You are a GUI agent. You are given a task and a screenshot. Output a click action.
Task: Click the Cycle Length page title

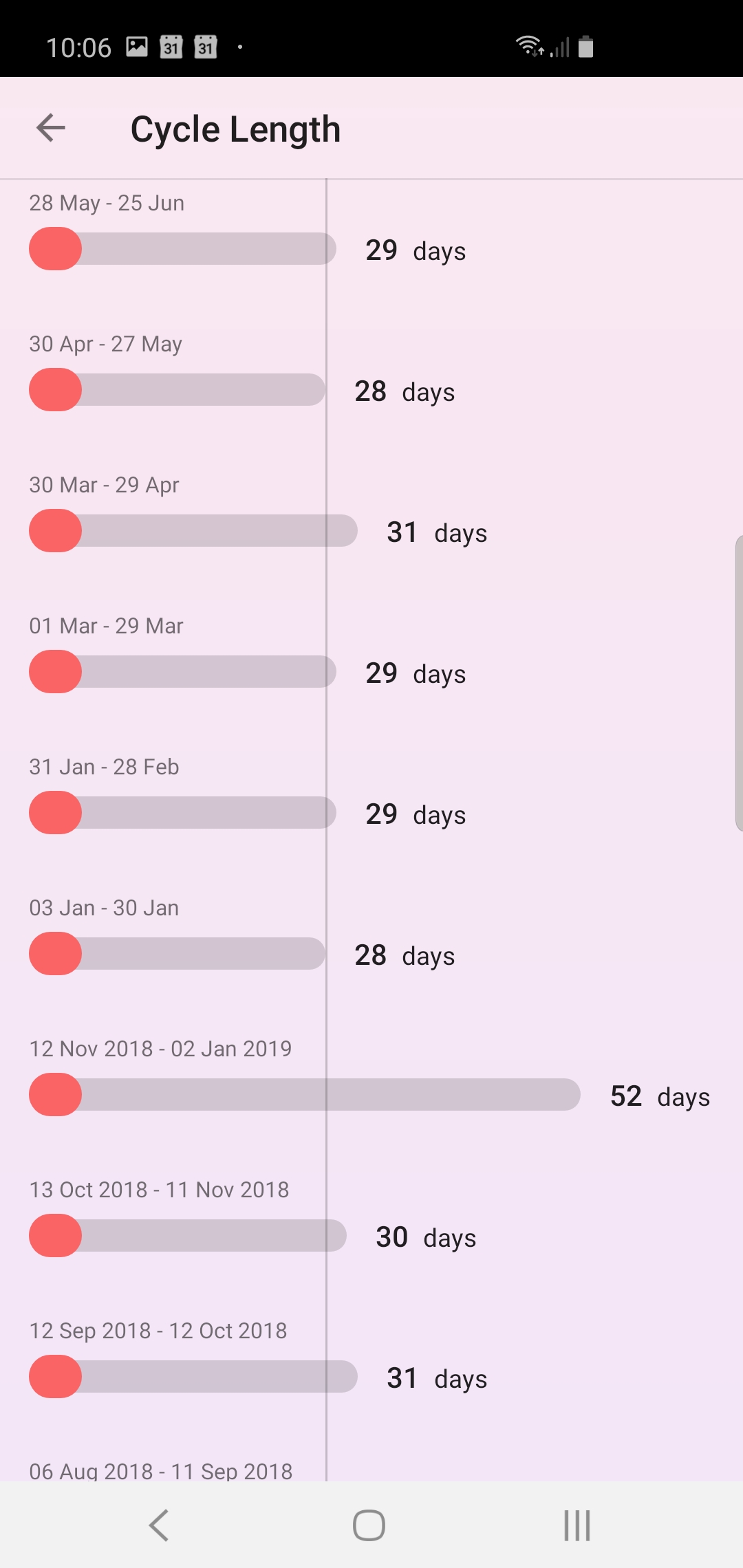click(x=235, y=129)
